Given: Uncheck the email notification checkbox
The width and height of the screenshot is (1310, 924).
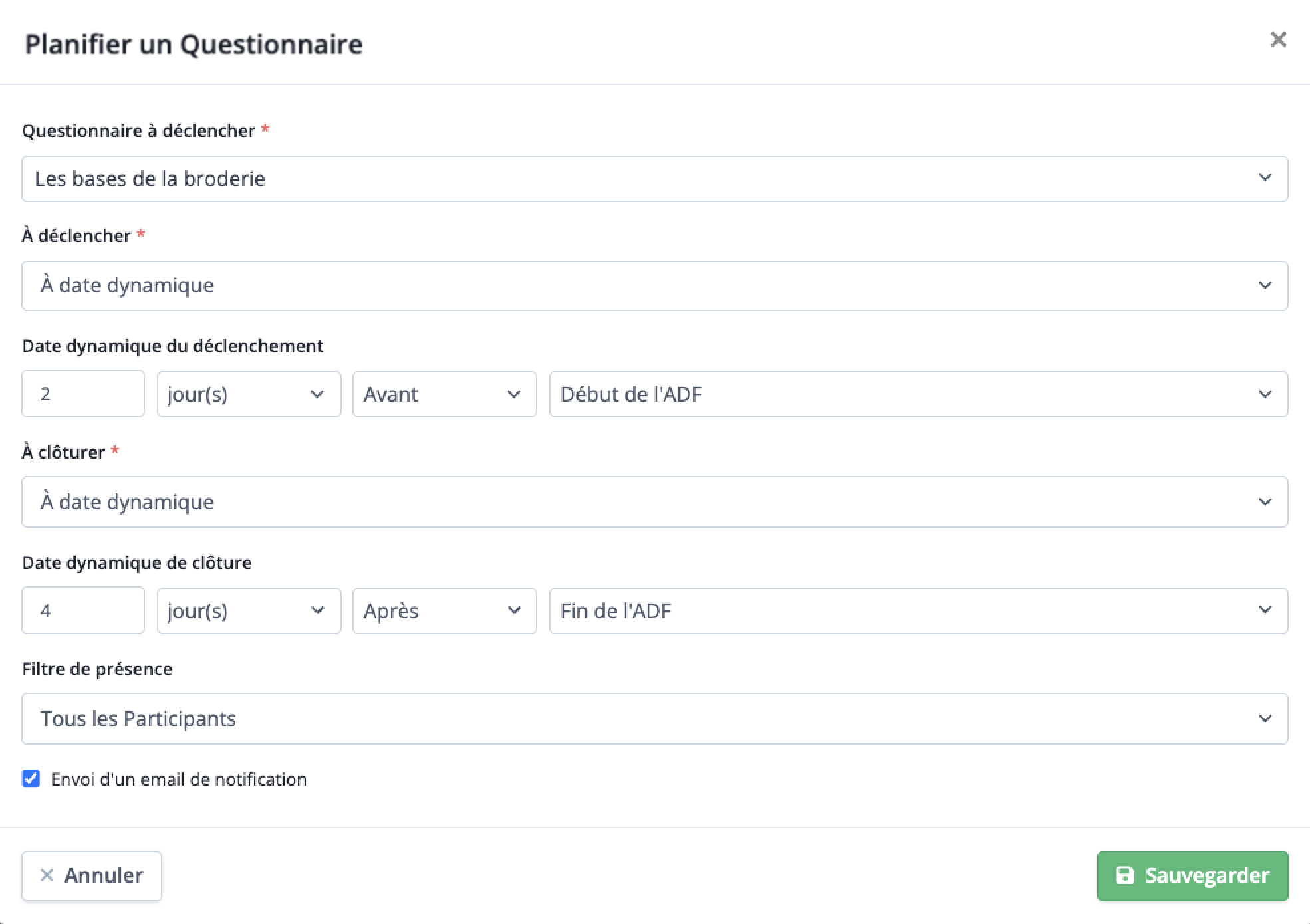Looking at the screenshot, I should (31, 778).
